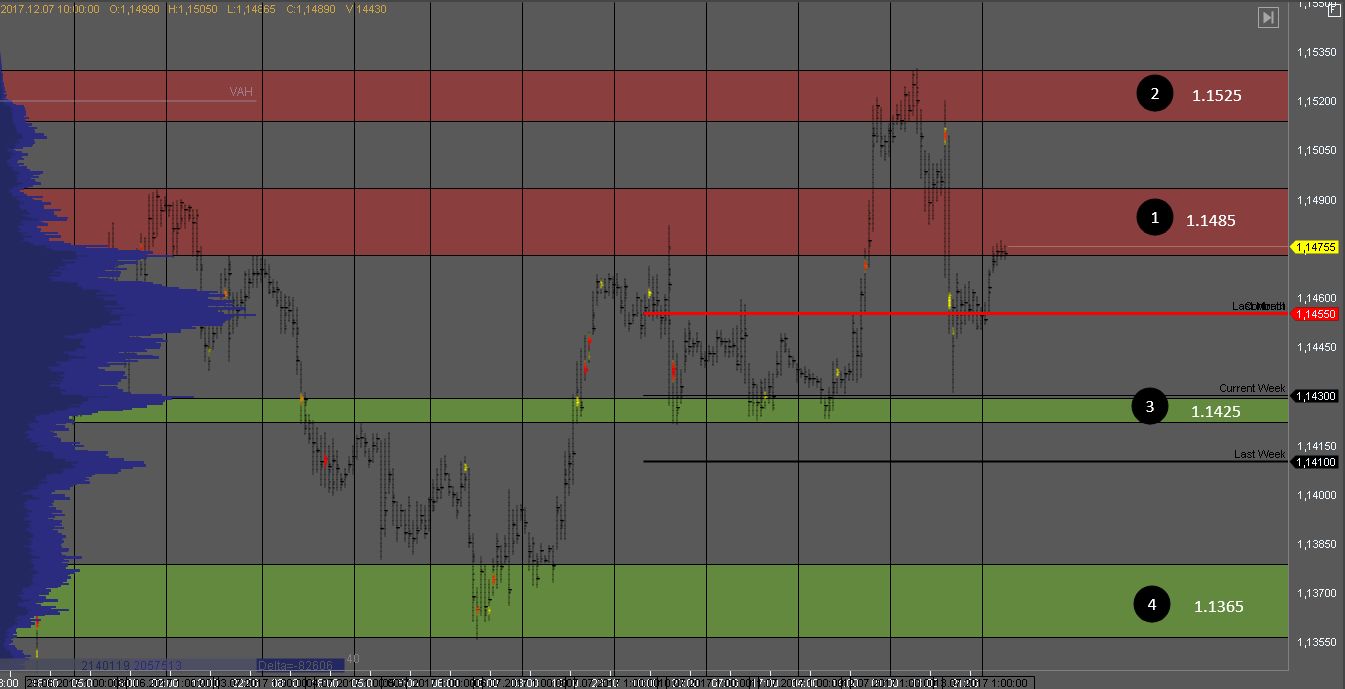Select the 1.1485 resistance zone label
Screen dimensions: 1345x689
click(1211, 220)
